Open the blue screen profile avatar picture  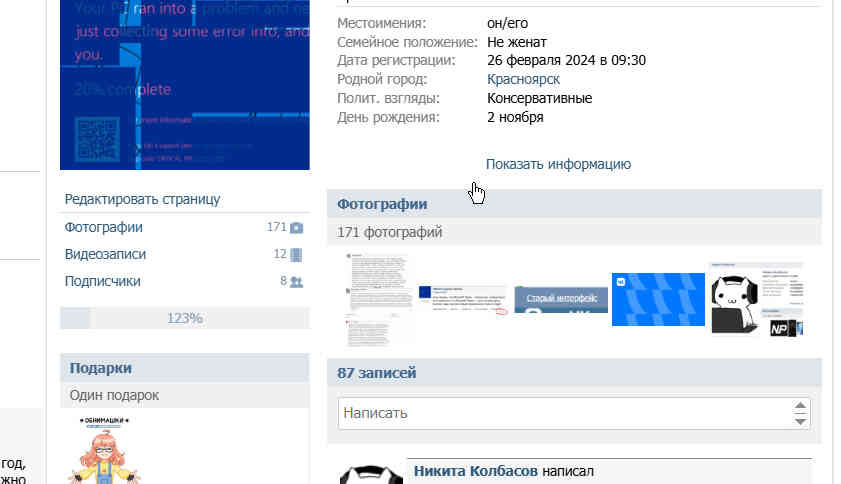coord(185,85)
